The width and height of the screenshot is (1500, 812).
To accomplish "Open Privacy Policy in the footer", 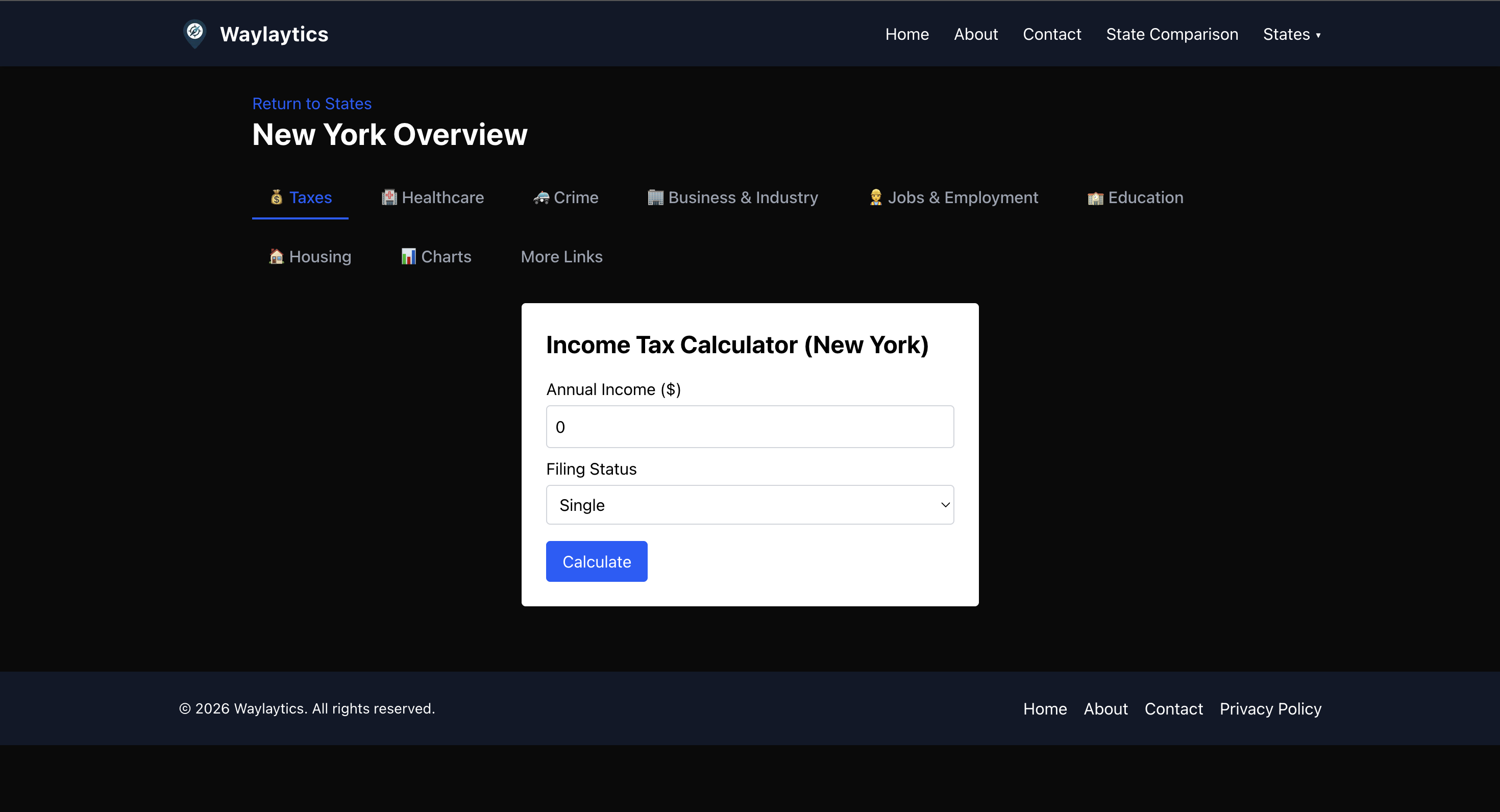I will [1270, 708].
